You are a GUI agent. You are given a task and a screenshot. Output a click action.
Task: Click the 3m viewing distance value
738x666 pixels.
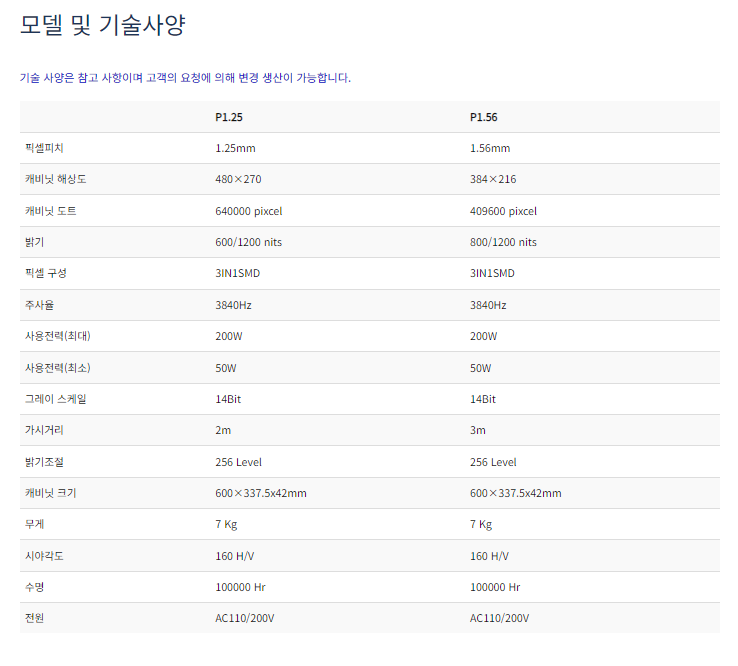(477, 430)
